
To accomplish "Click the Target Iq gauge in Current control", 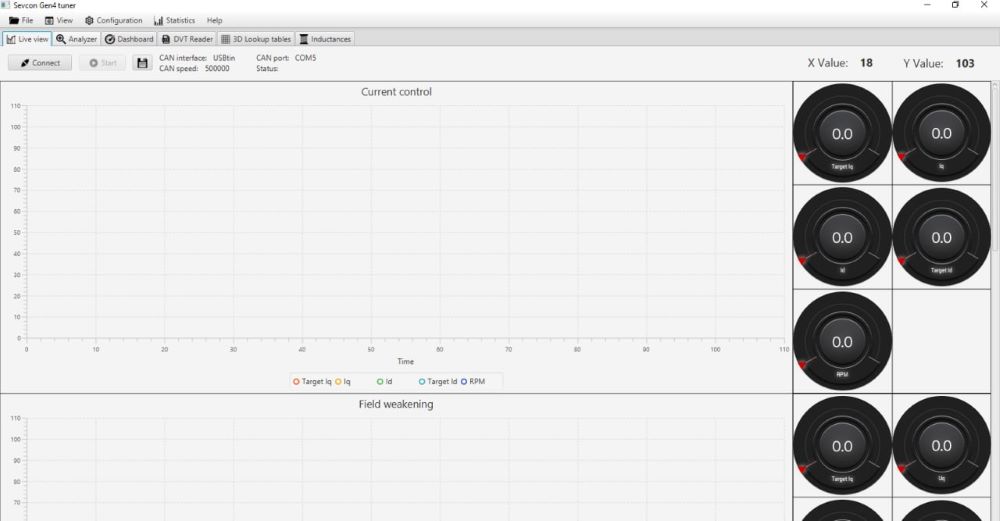I will 842,133.
